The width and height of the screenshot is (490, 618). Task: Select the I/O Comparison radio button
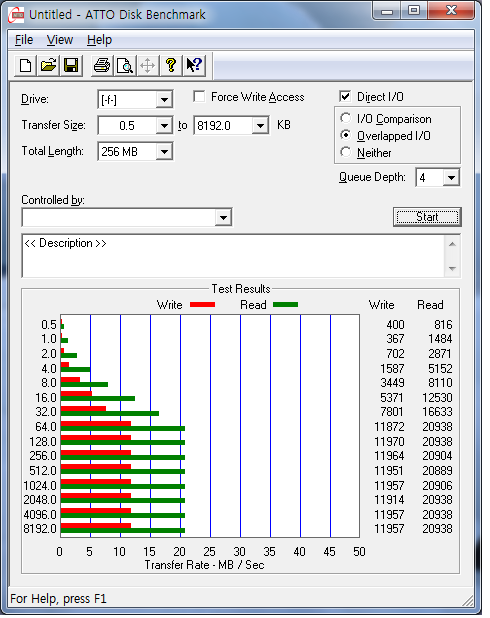coord(345,118)
